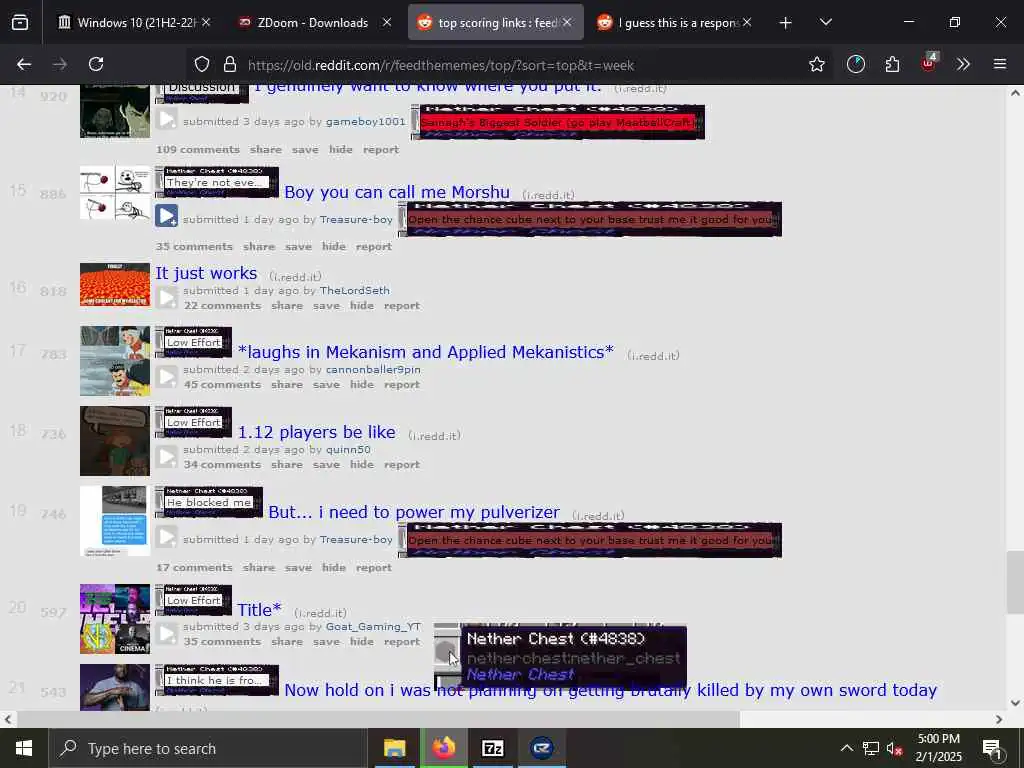1024x768 pixels.
Task: Open thumbnail of Morshu post
Action: click(115, 193)
